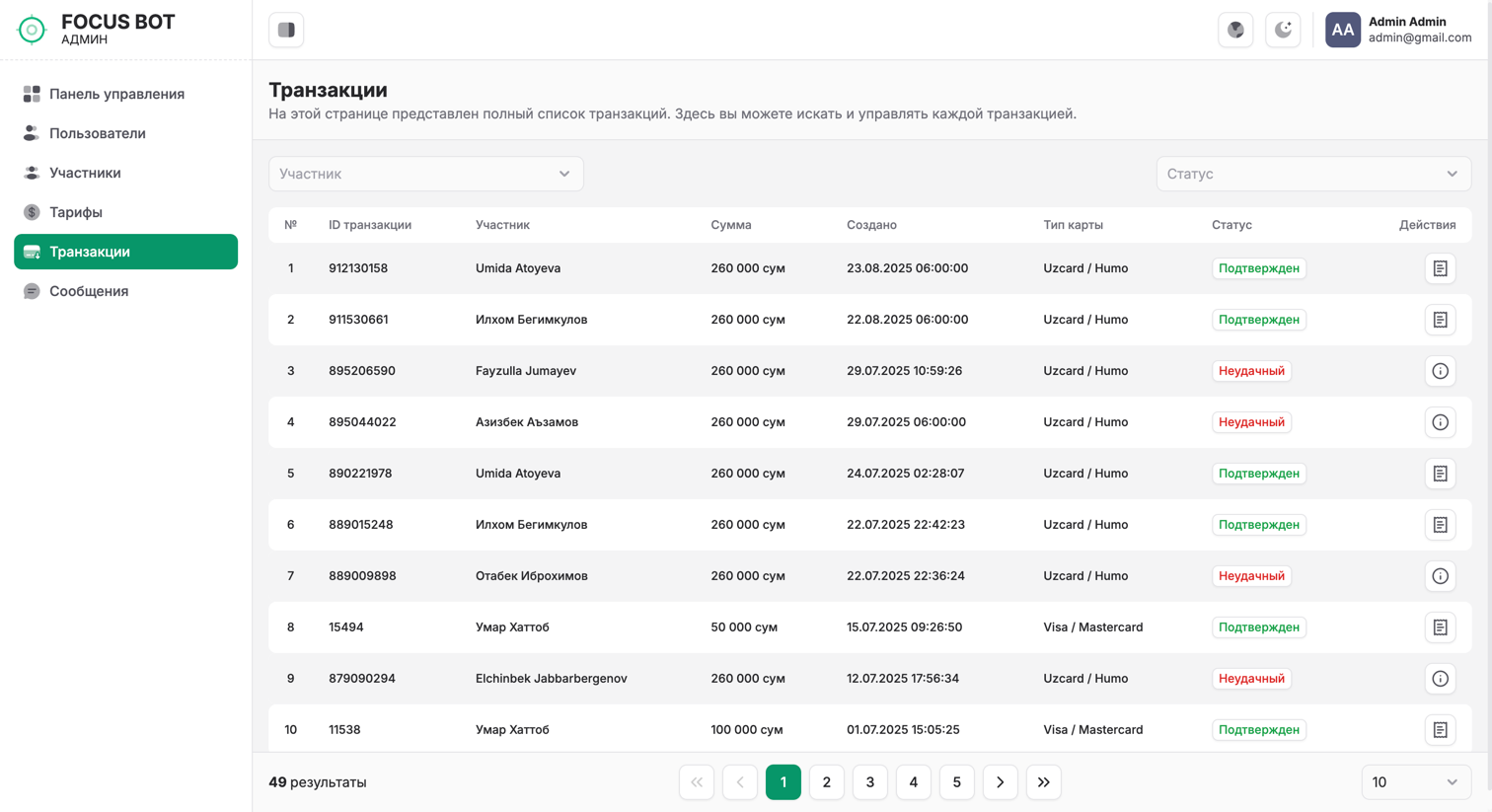
Task: Open receipt for Умар Хаттоб 50 000 сум
Action: 1440,627
